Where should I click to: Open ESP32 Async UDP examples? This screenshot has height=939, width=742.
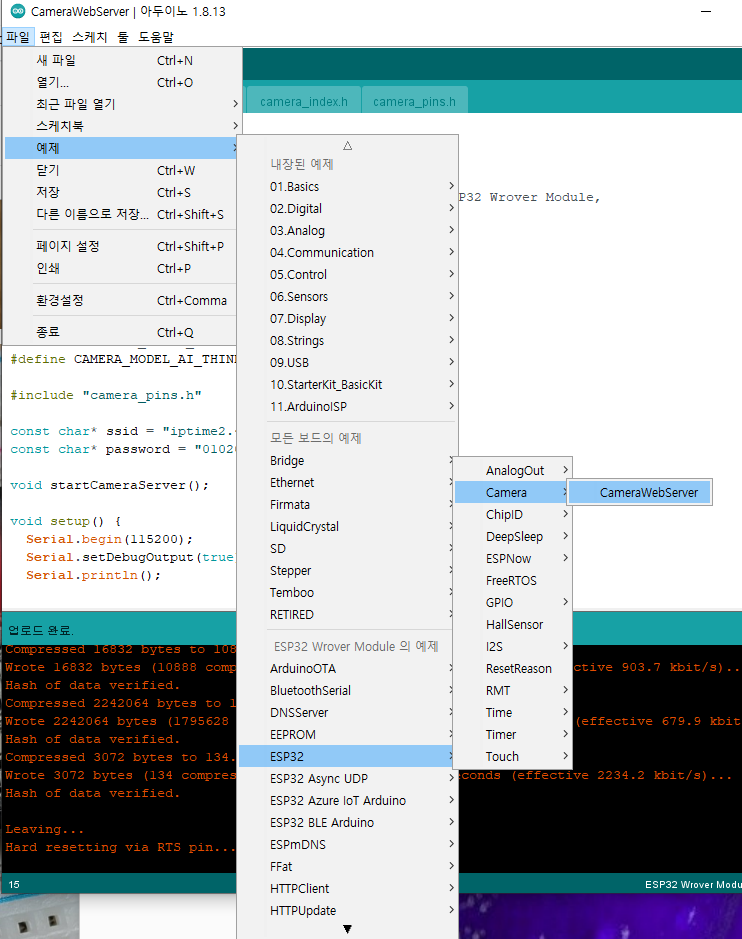coord(347,779)
